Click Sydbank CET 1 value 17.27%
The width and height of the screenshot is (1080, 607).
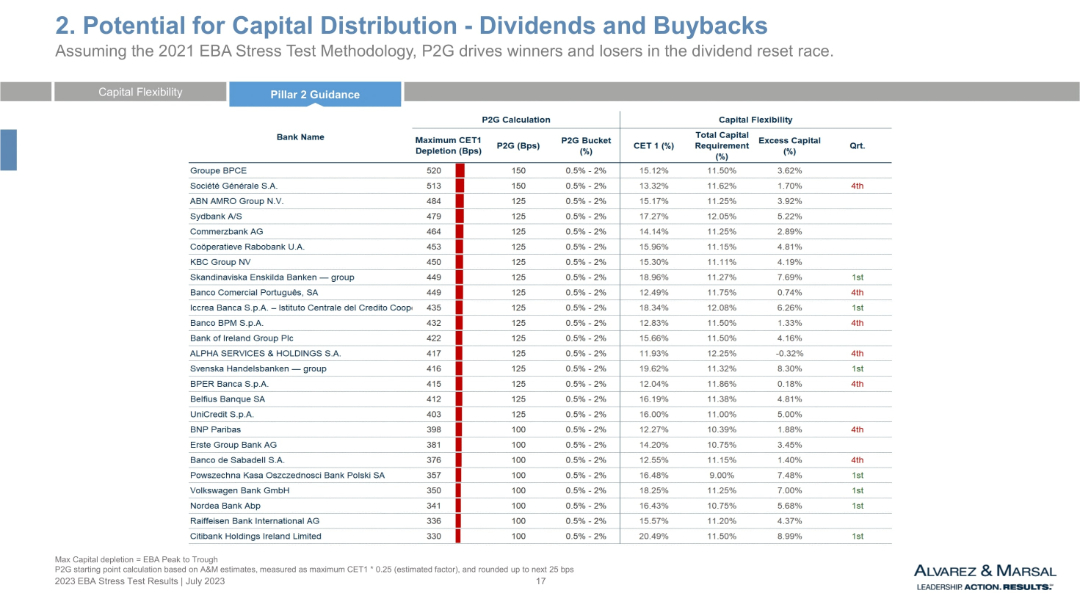pyautogui.click(x=654, y=216)
